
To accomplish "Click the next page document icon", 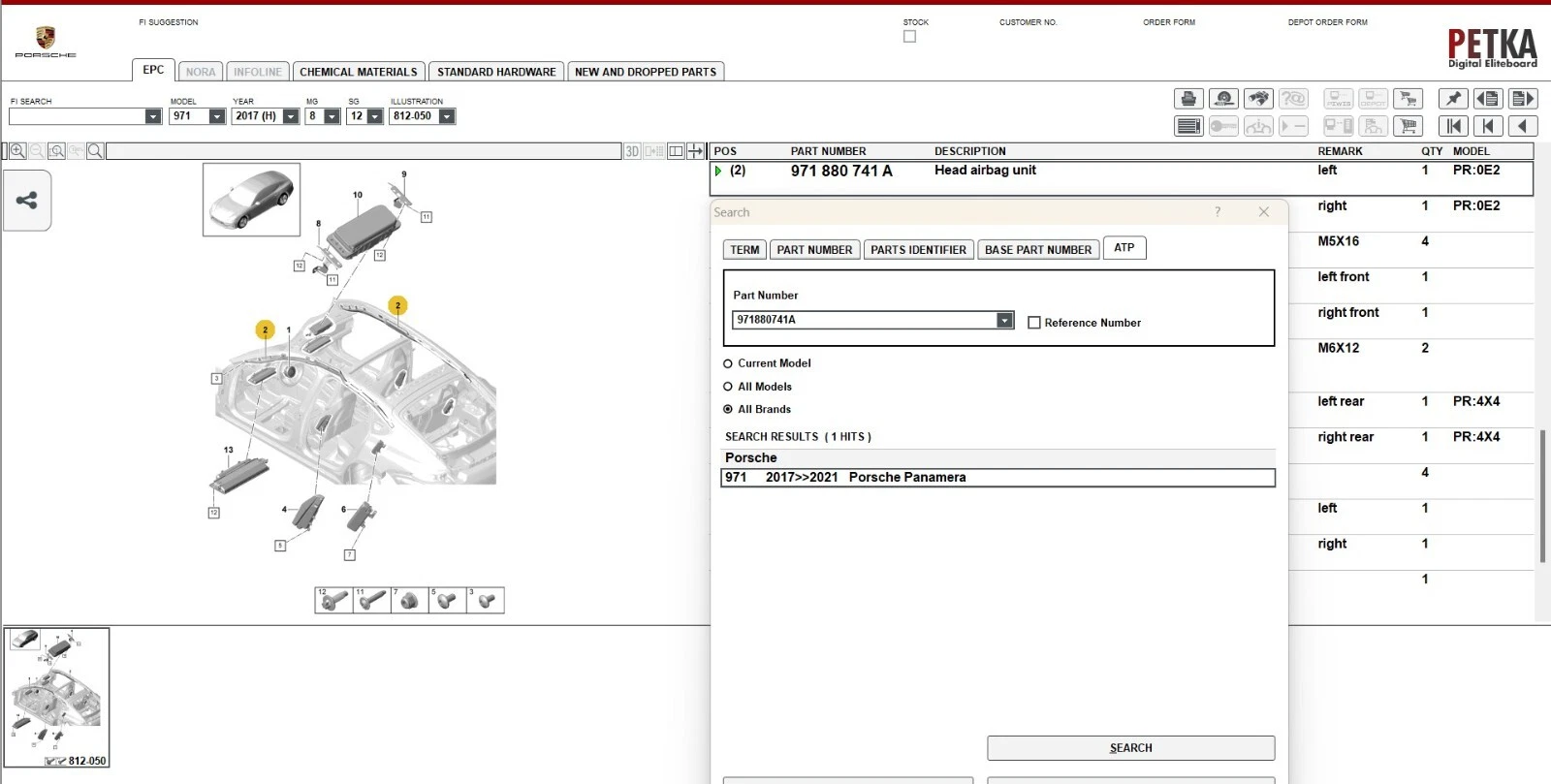I will click(1522, 98).
